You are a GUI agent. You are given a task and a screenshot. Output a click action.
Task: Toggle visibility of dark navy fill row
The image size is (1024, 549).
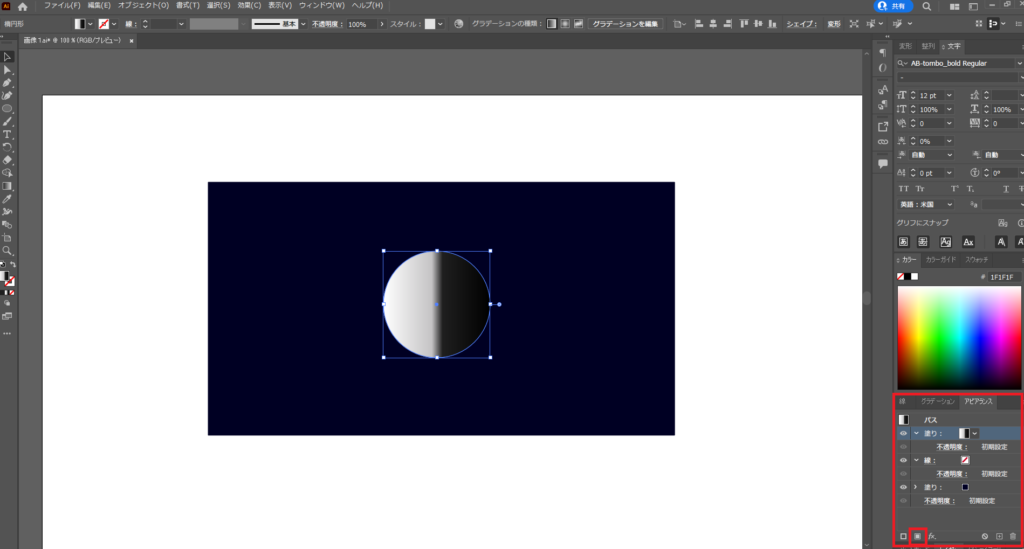[904, 487]
